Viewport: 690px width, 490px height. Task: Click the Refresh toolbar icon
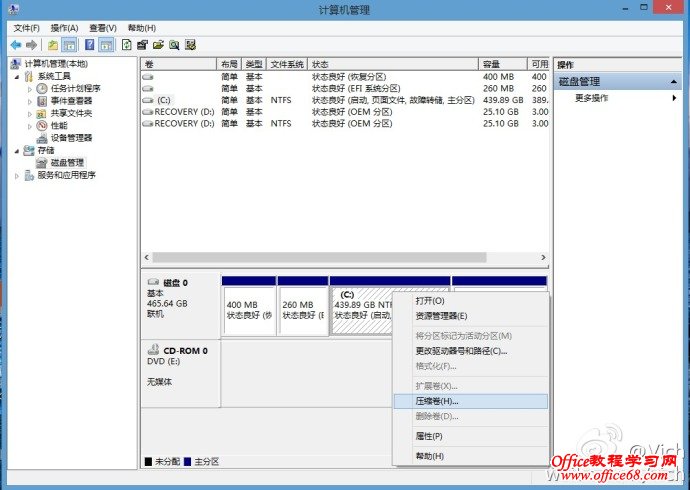pyautogui.click(x=127, y=45)
